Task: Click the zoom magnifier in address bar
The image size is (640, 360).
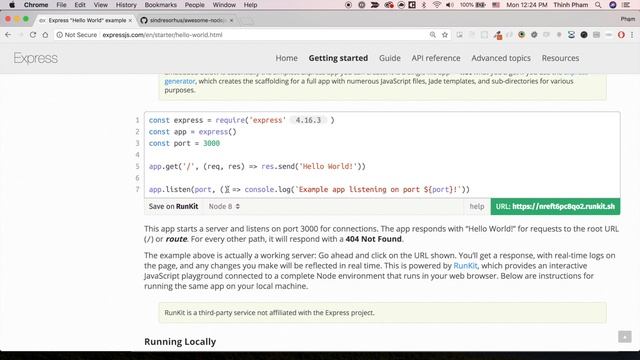Action: (x=433, y=35)
